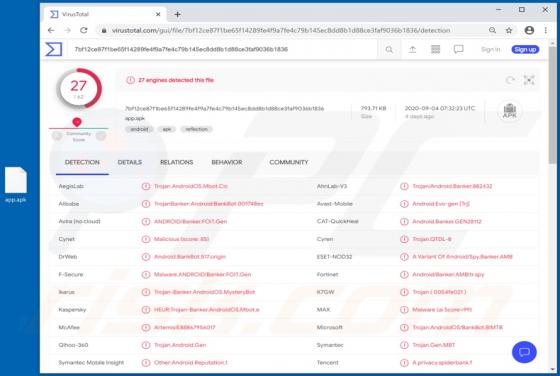This screenshot has height=376, width=560.
Task: Click the '27 engines detected this file' text
Action: (176, 80)
